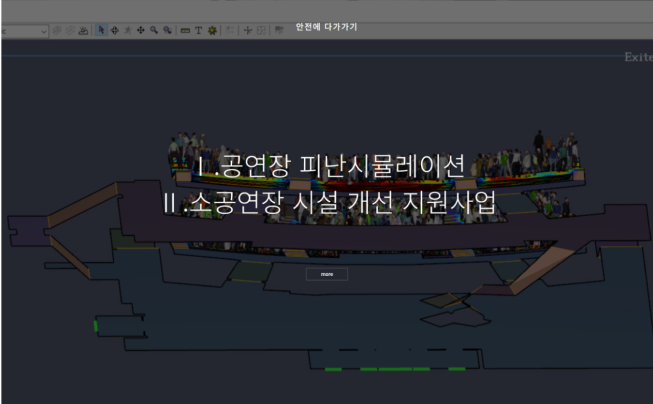Click the crosshair move tool icon
Image resolution: width=653 pixels, height=404 pixels.
click(248, 31)
